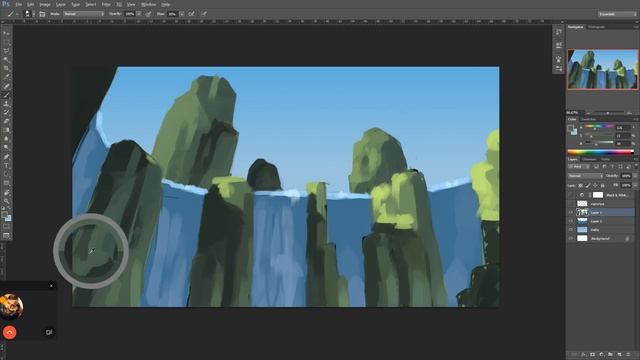Select the Horizontal Type tool

click(6, 166)
